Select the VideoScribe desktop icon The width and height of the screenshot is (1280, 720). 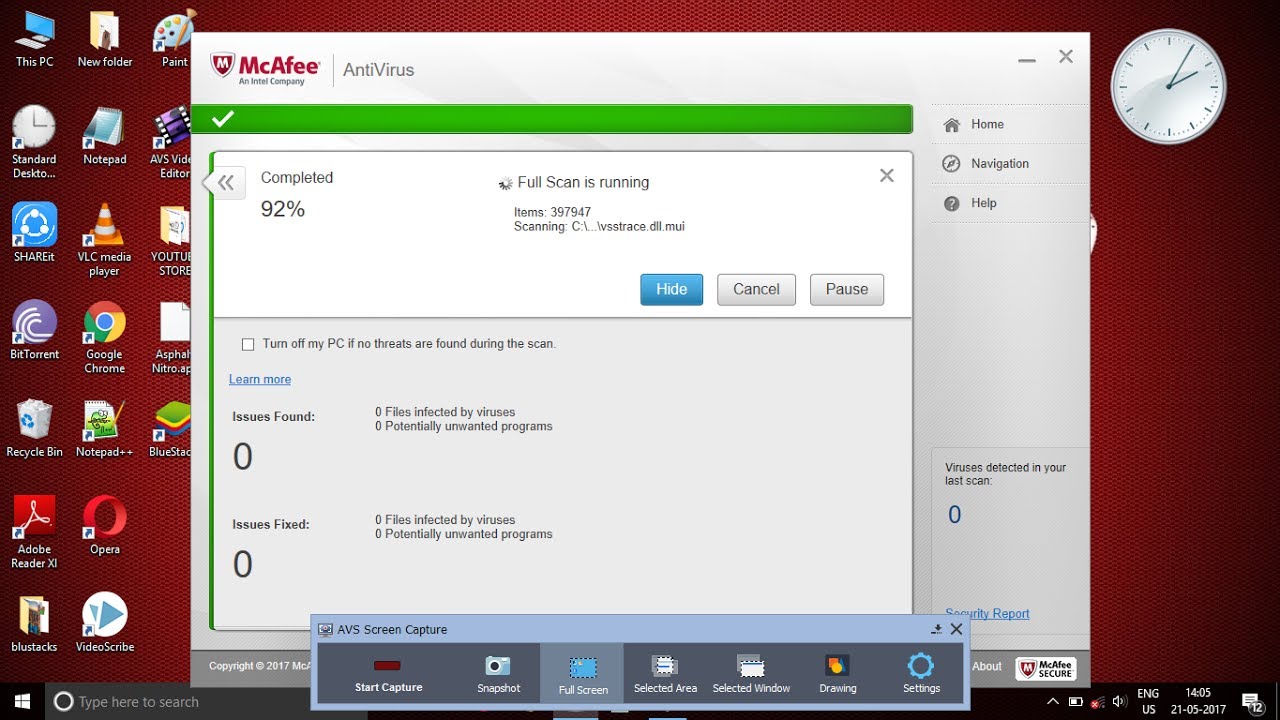(x=104, y=622)
